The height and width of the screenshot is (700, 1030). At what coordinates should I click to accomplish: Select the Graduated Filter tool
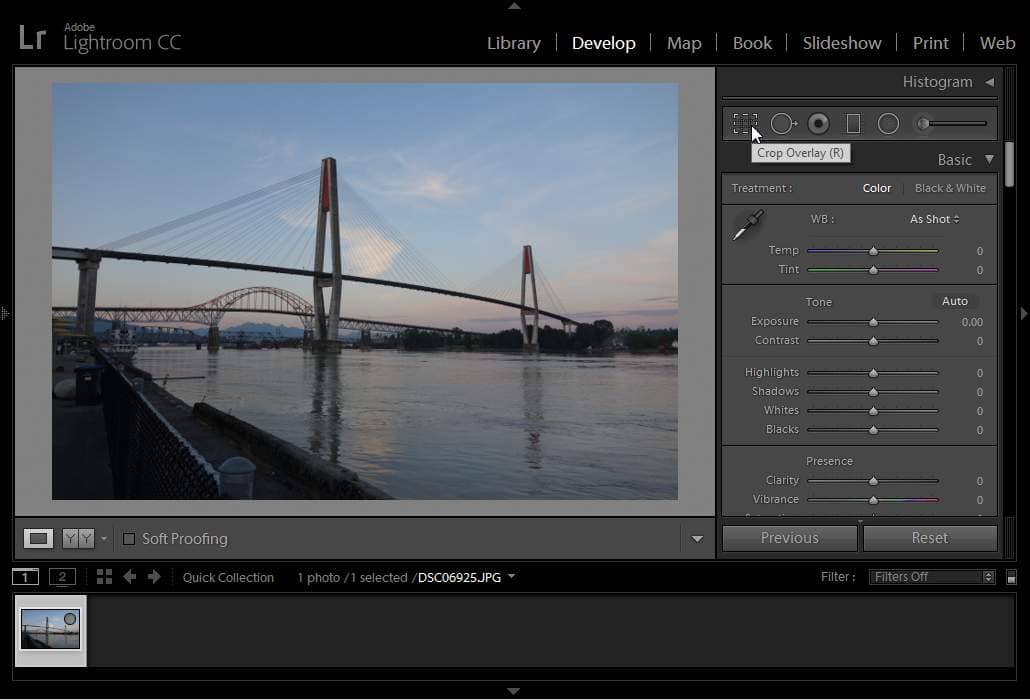click(853, 123)
